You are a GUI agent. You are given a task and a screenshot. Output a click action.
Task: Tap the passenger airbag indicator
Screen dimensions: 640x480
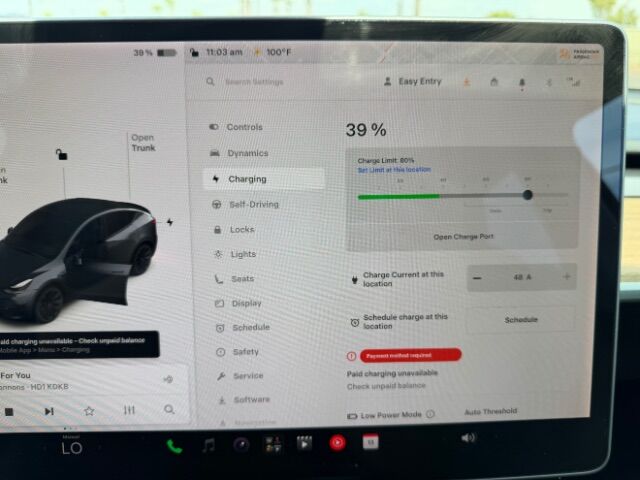click(579, 54)
